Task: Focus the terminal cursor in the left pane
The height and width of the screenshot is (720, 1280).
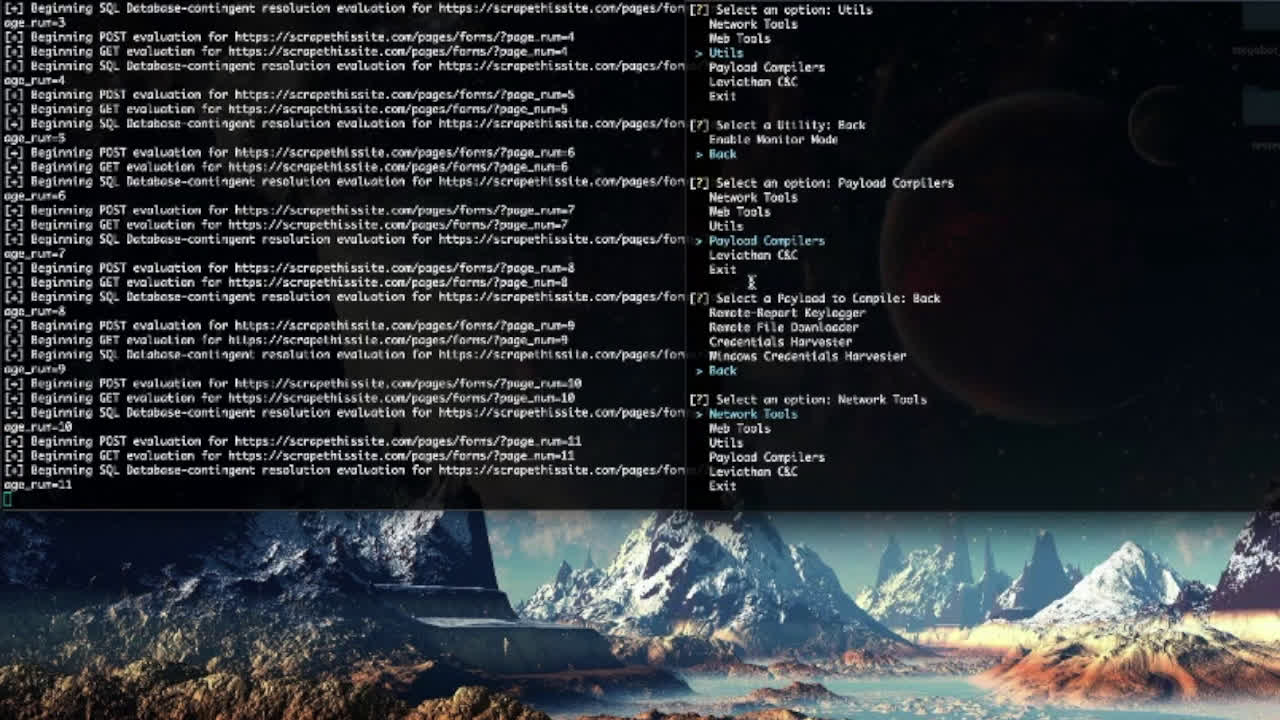Action: (x=8, y=499)
